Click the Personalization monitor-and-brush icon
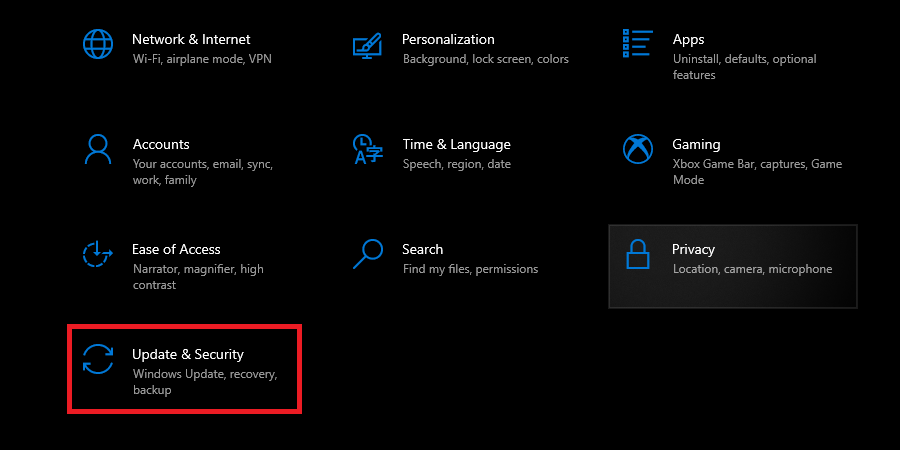 point(367,45)
